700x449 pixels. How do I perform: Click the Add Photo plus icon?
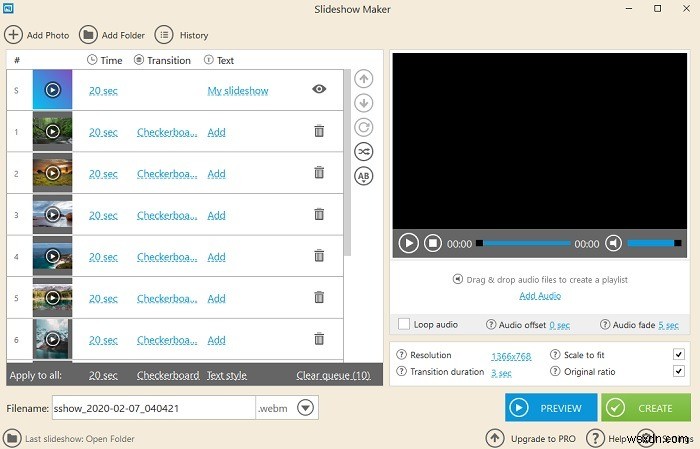click(13, 34)
